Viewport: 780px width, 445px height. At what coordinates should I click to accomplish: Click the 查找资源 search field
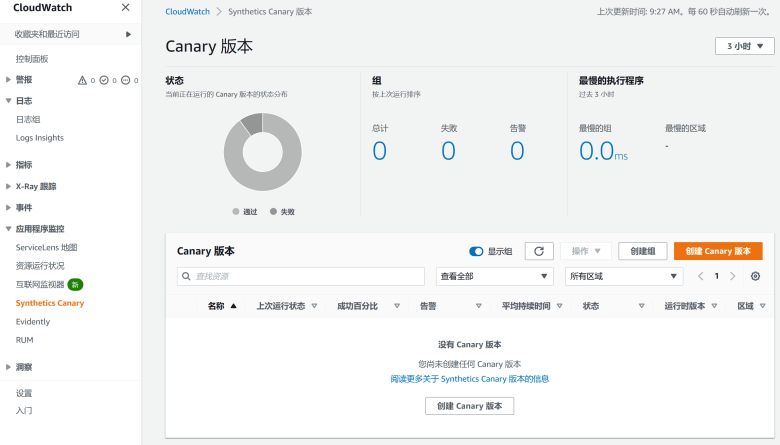[301, 276]
